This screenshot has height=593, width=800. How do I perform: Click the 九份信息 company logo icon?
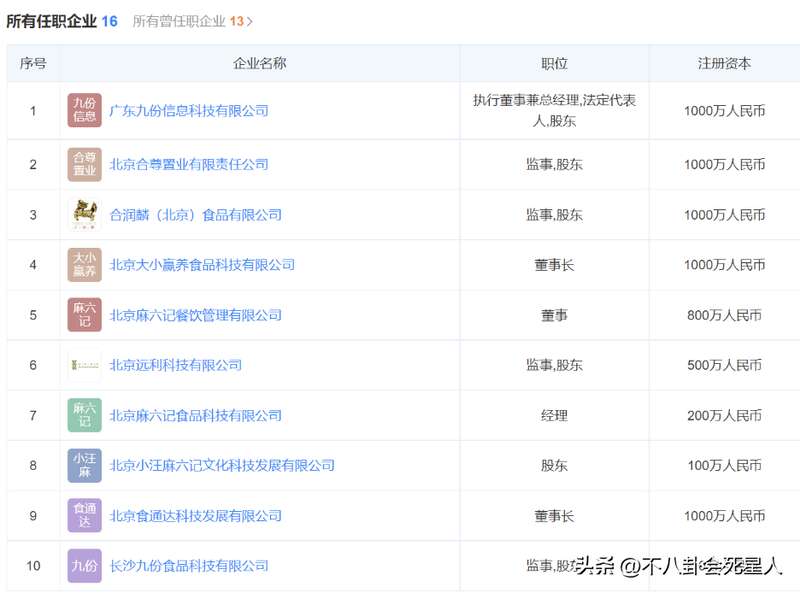(x=85, y=110)
